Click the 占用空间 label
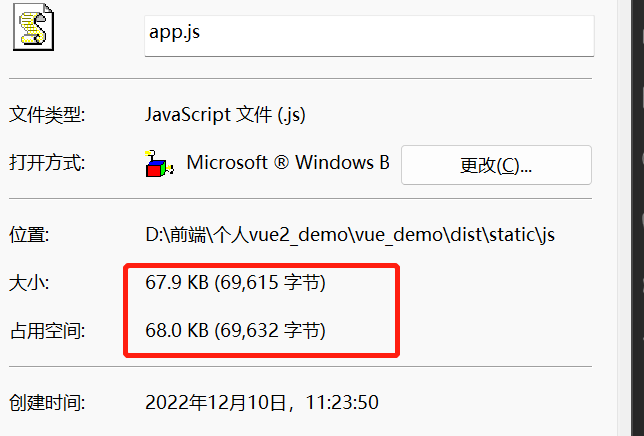644x436 pixels. tap(47, 331)
